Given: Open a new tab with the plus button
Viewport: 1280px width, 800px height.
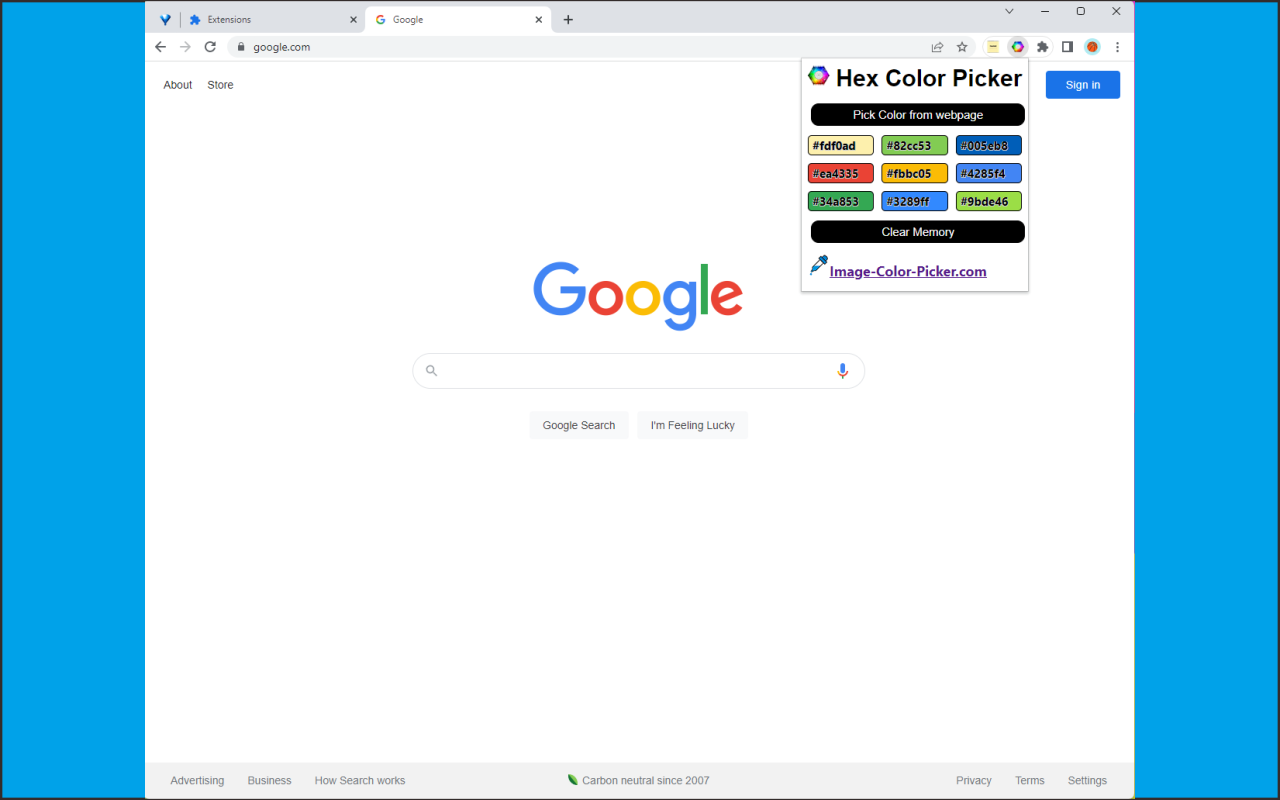Looking at the screenshot, I should pyautogui.click(x=568, y=20).
